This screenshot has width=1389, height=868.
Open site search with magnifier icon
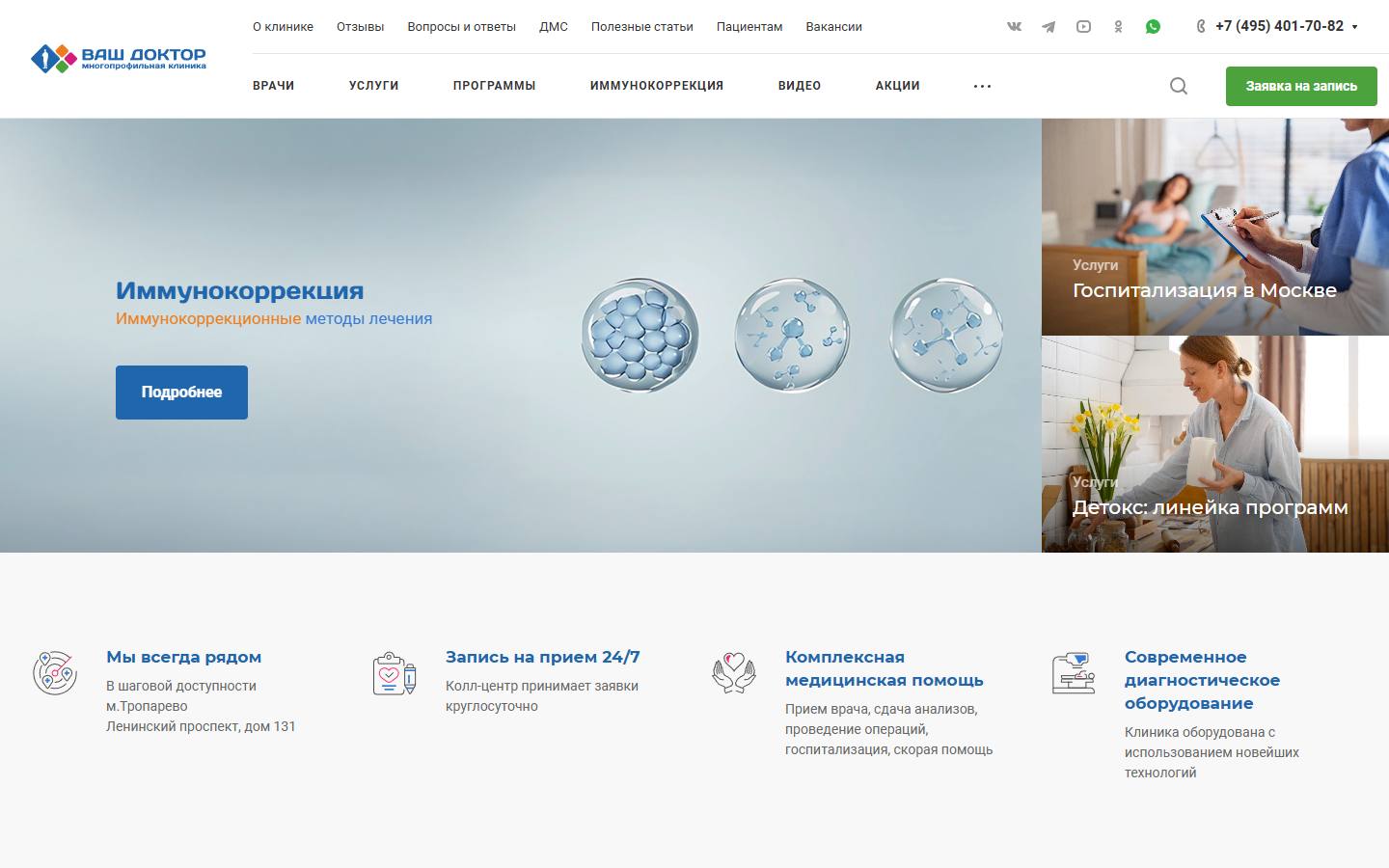[1179, 86]
